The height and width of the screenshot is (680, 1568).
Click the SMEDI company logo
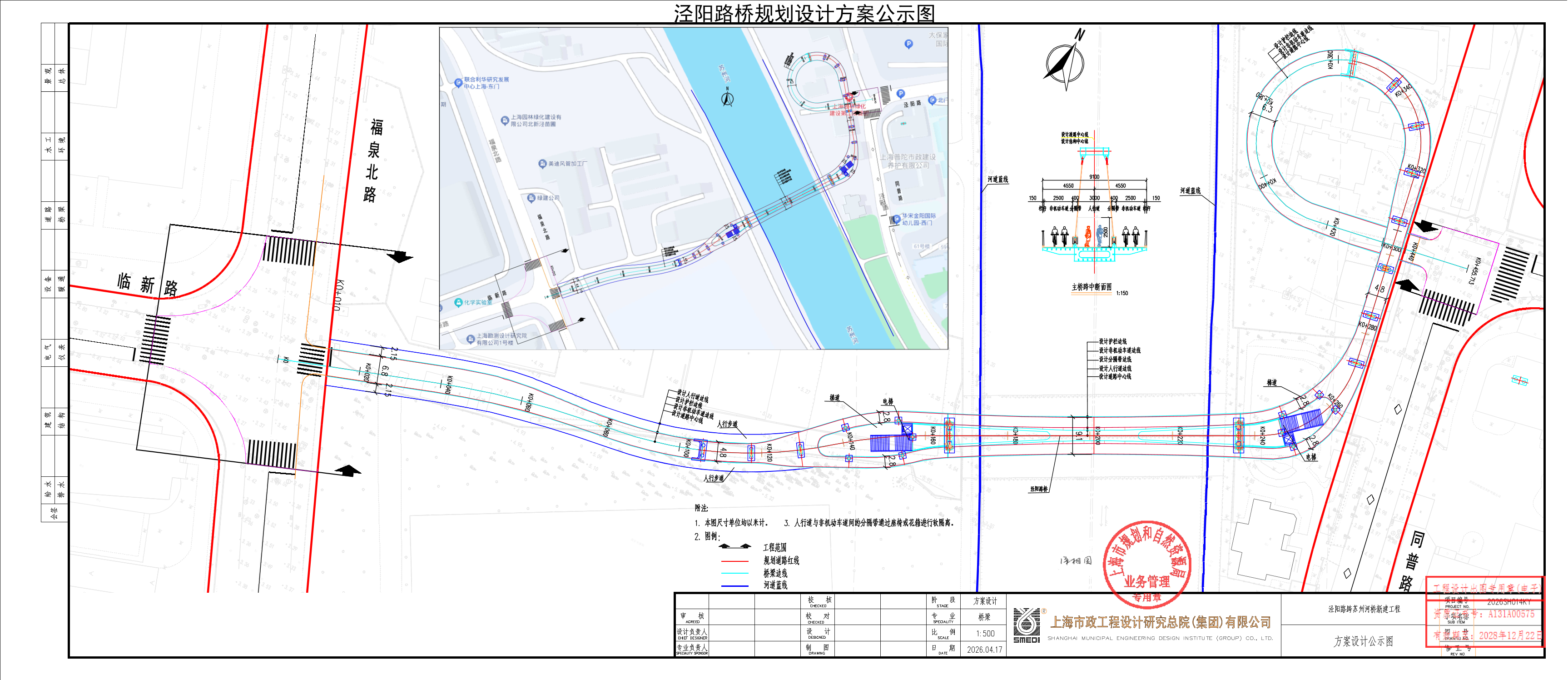point(1026,625)
